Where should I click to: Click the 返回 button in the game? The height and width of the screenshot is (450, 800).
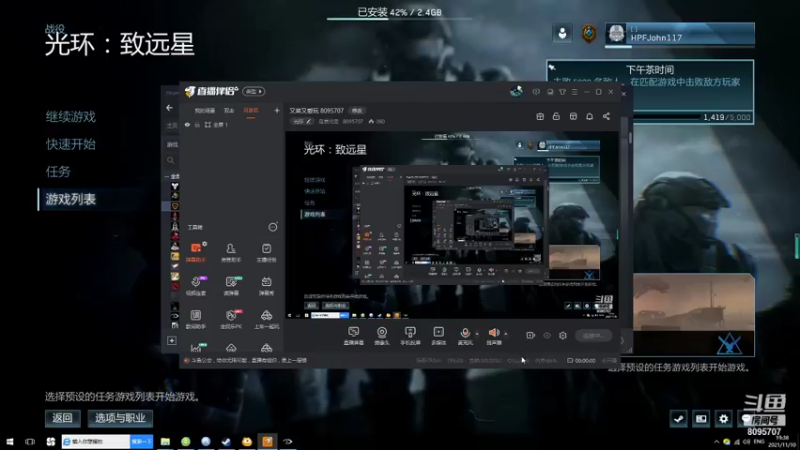tap(62, 418)
